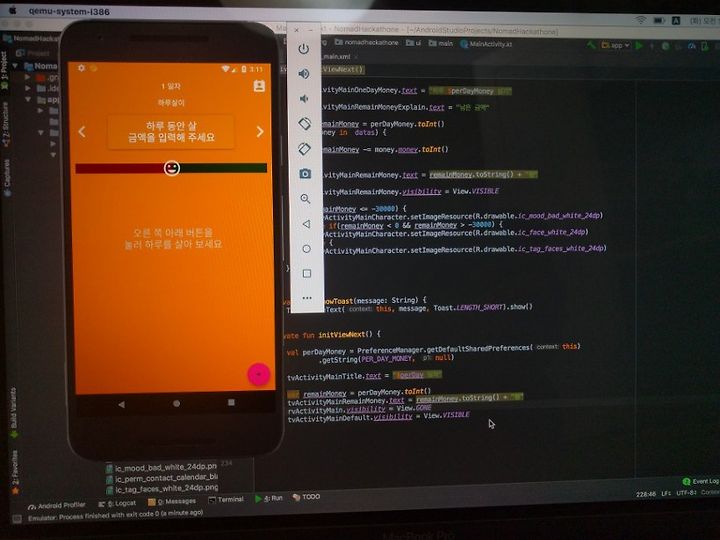Tap the pink floating action button
The width and height of the screenshot is (720, 540).
[259, 374]
